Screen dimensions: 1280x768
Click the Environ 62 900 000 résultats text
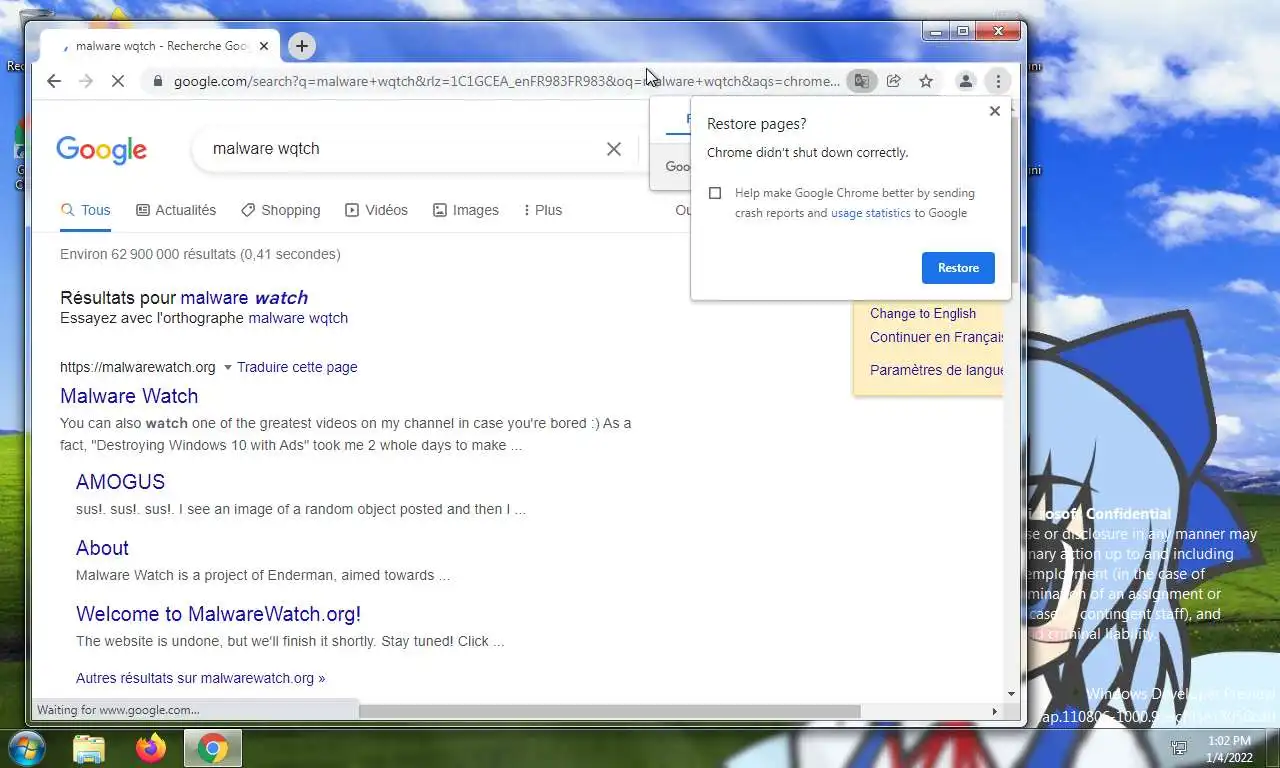(x=200, y=254)
